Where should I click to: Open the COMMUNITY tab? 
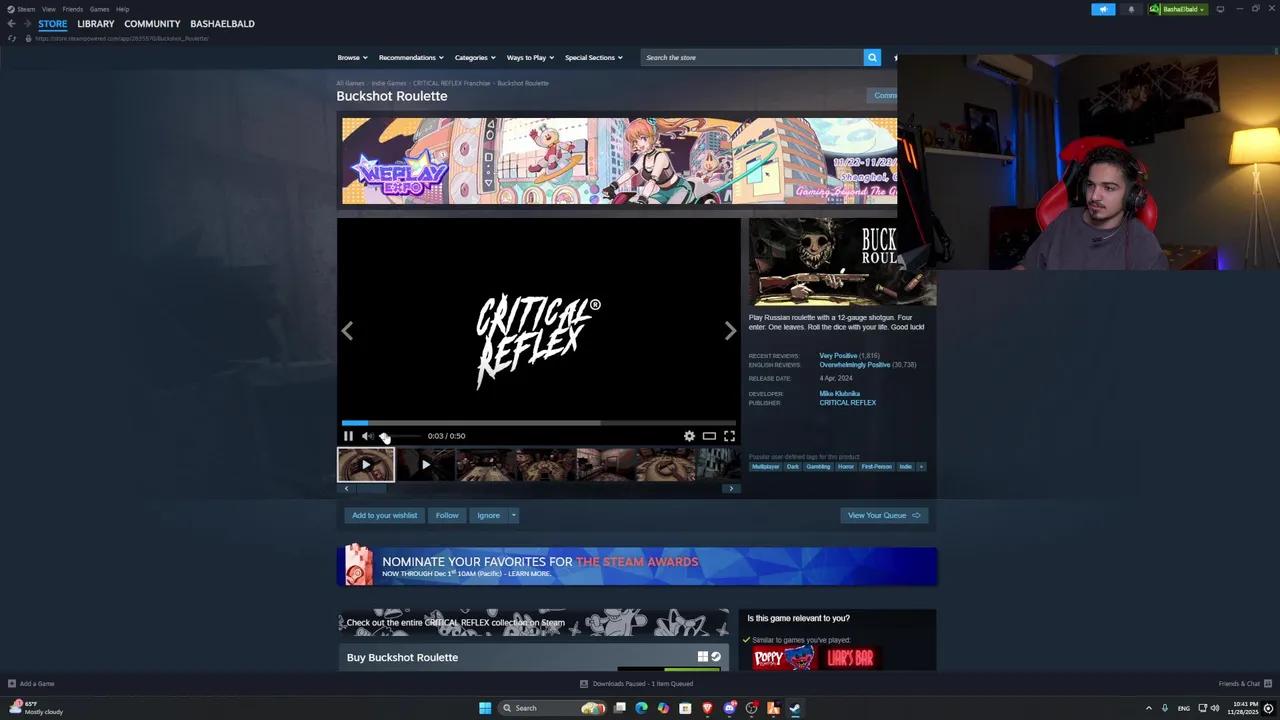tap(152, 23)
